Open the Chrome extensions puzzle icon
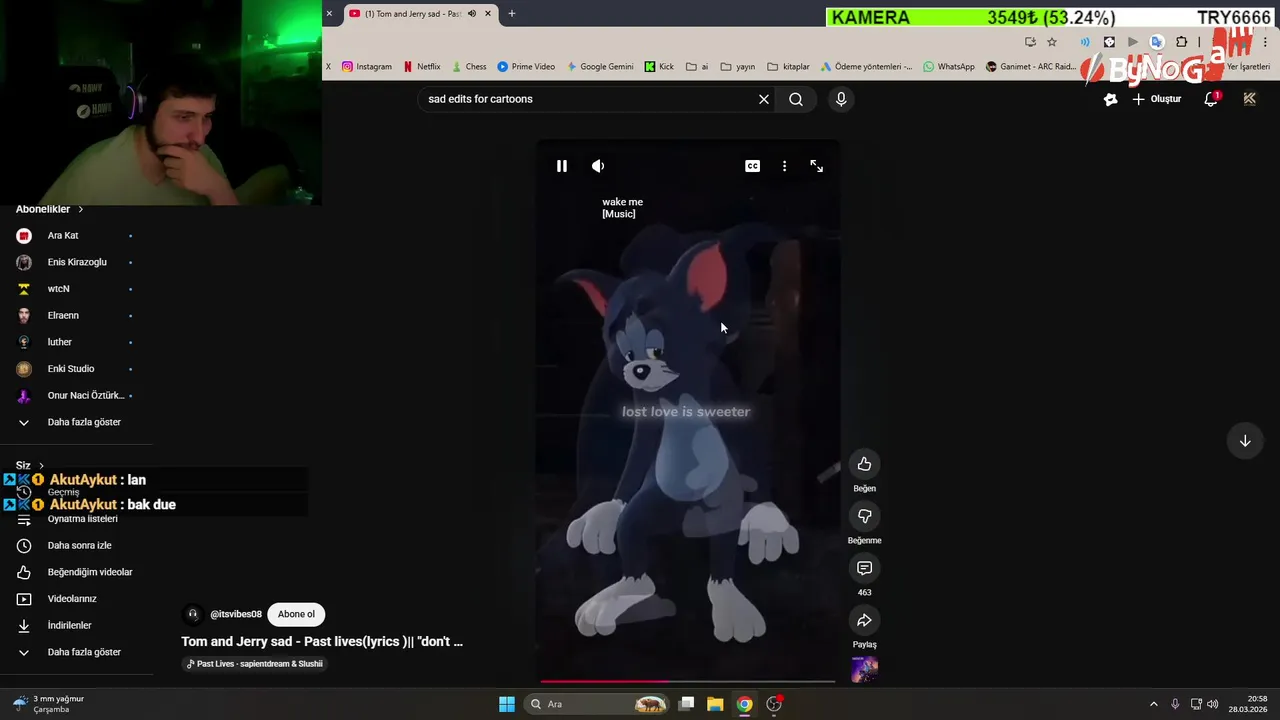1280x720 pixels. coord(1181,42)
